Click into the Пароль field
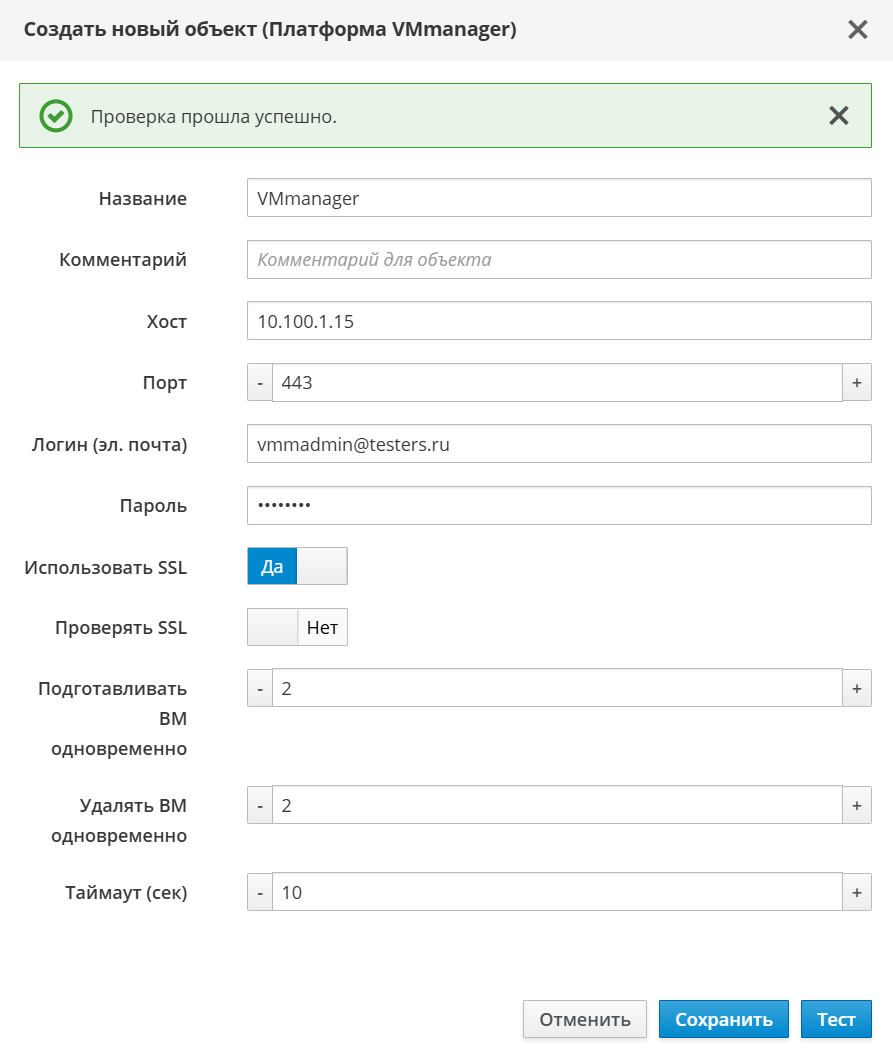 [559, 506]
